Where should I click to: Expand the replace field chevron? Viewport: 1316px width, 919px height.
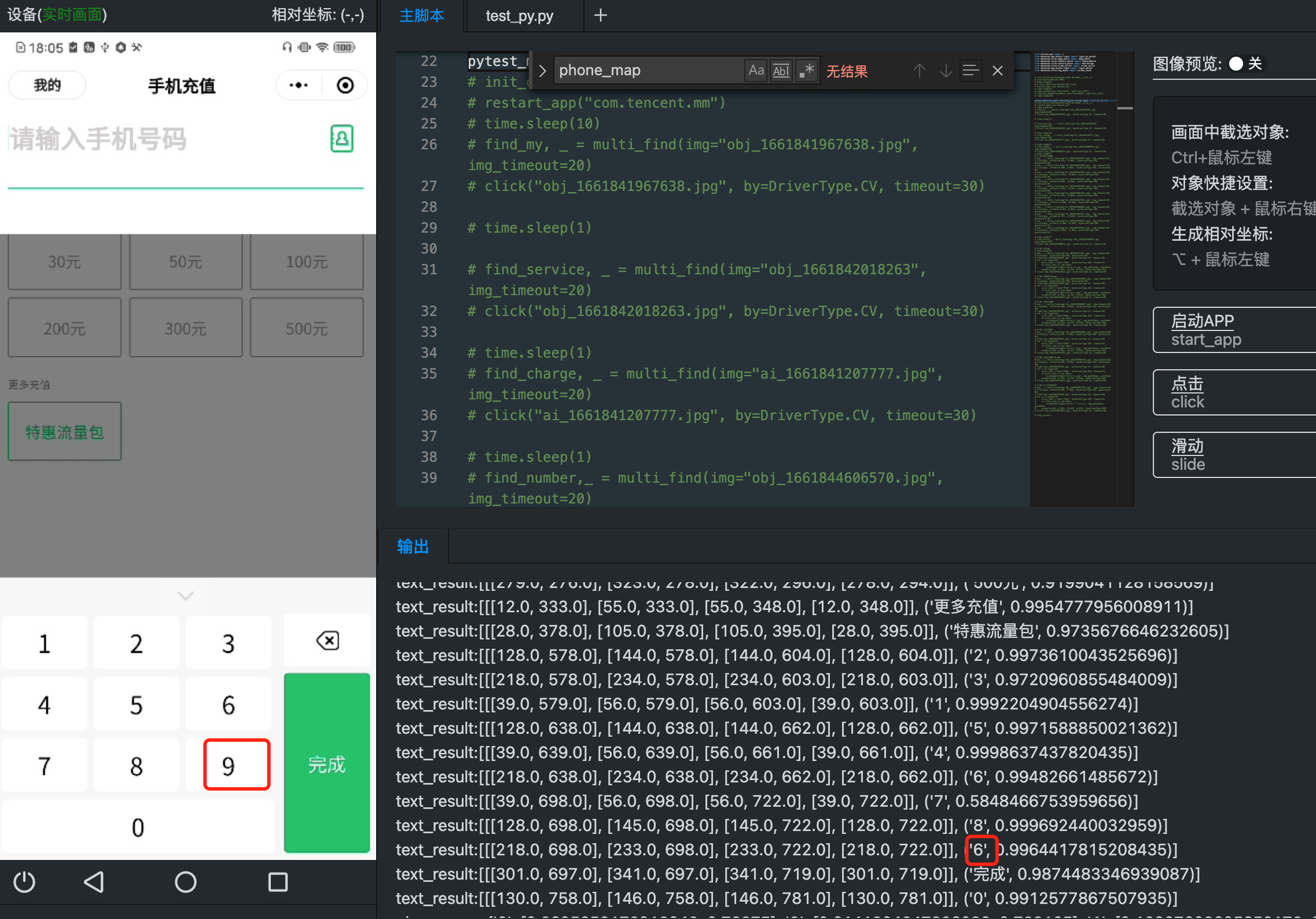(x=542, y=71)
